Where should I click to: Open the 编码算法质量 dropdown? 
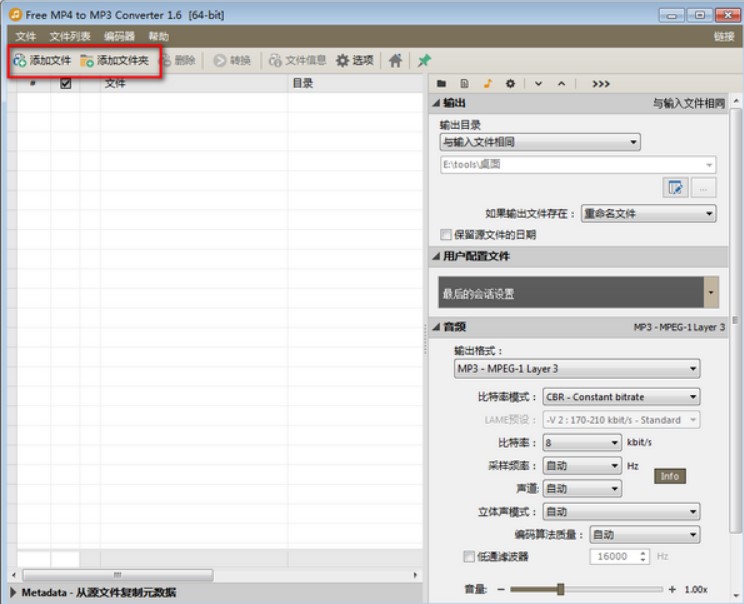click(644, 535)
